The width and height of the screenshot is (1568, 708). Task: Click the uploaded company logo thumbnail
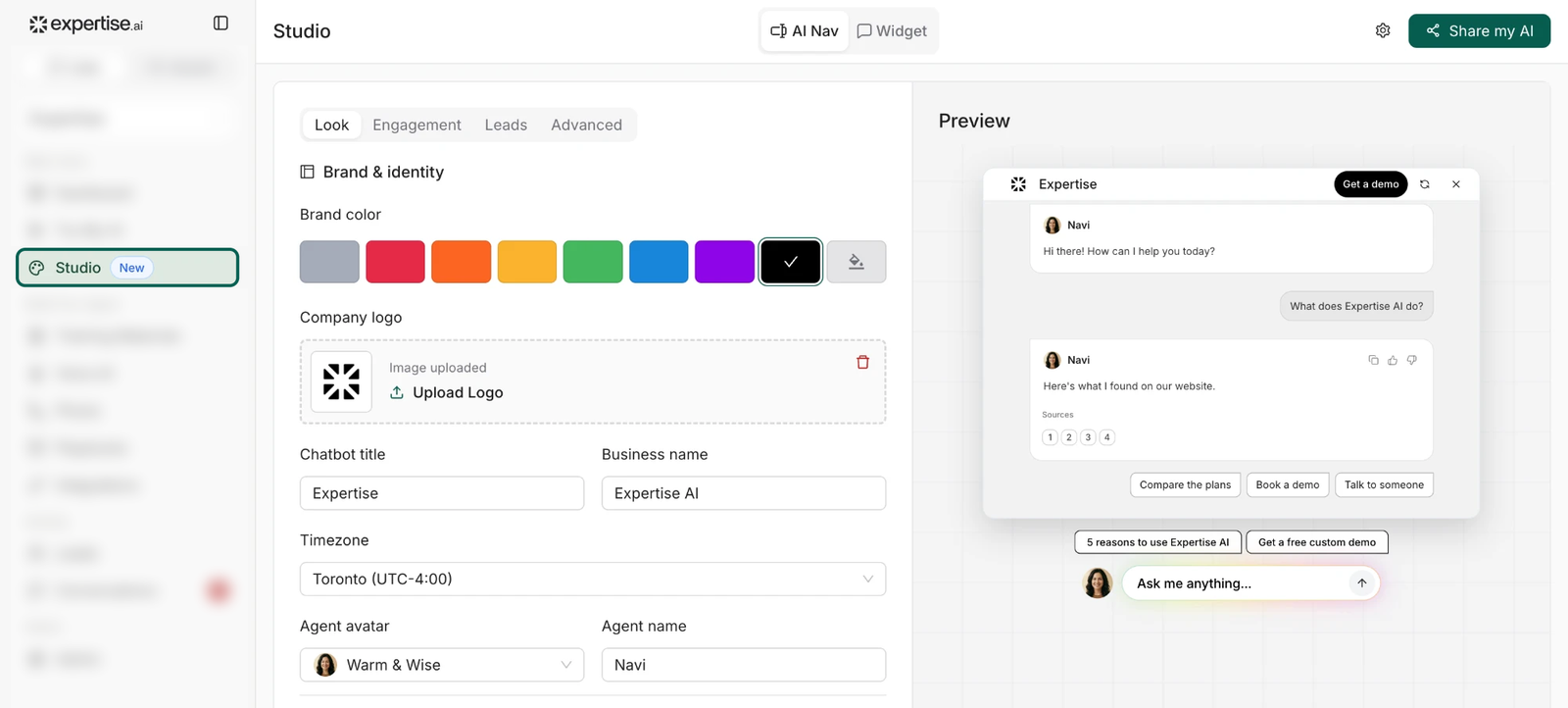click(341, 381)
